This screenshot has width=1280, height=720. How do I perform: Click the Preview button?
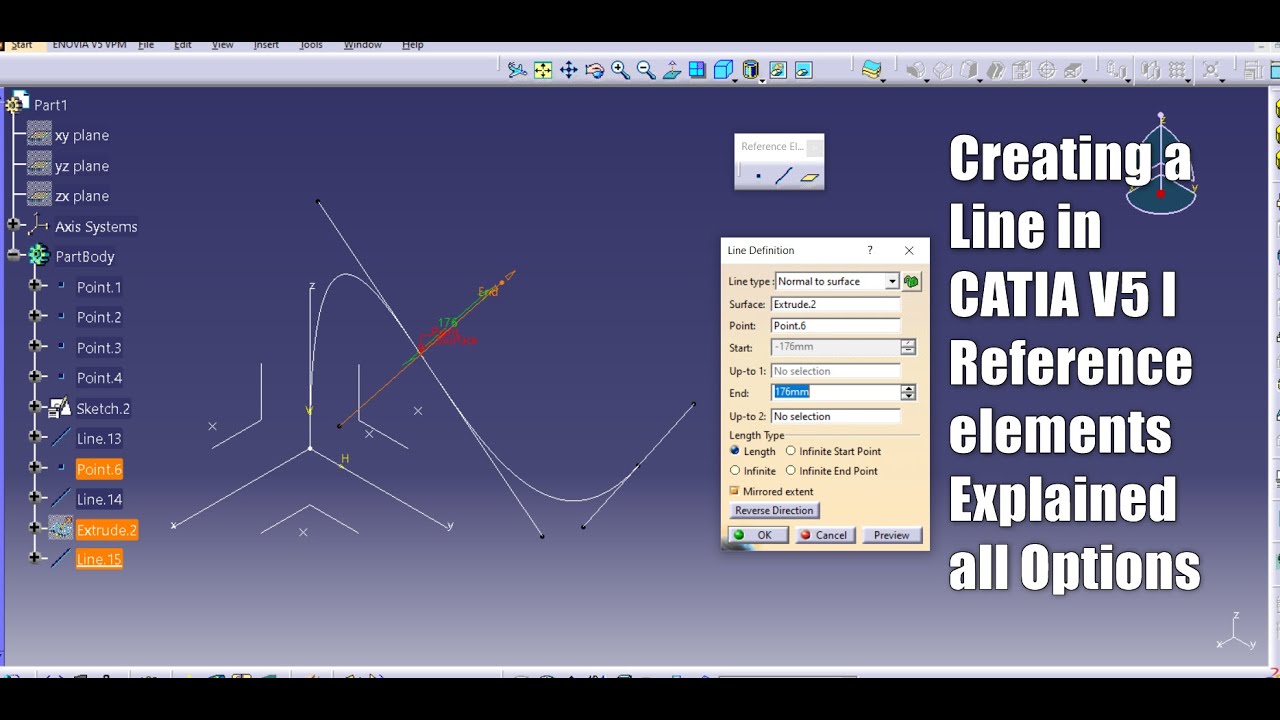point(891,535)
